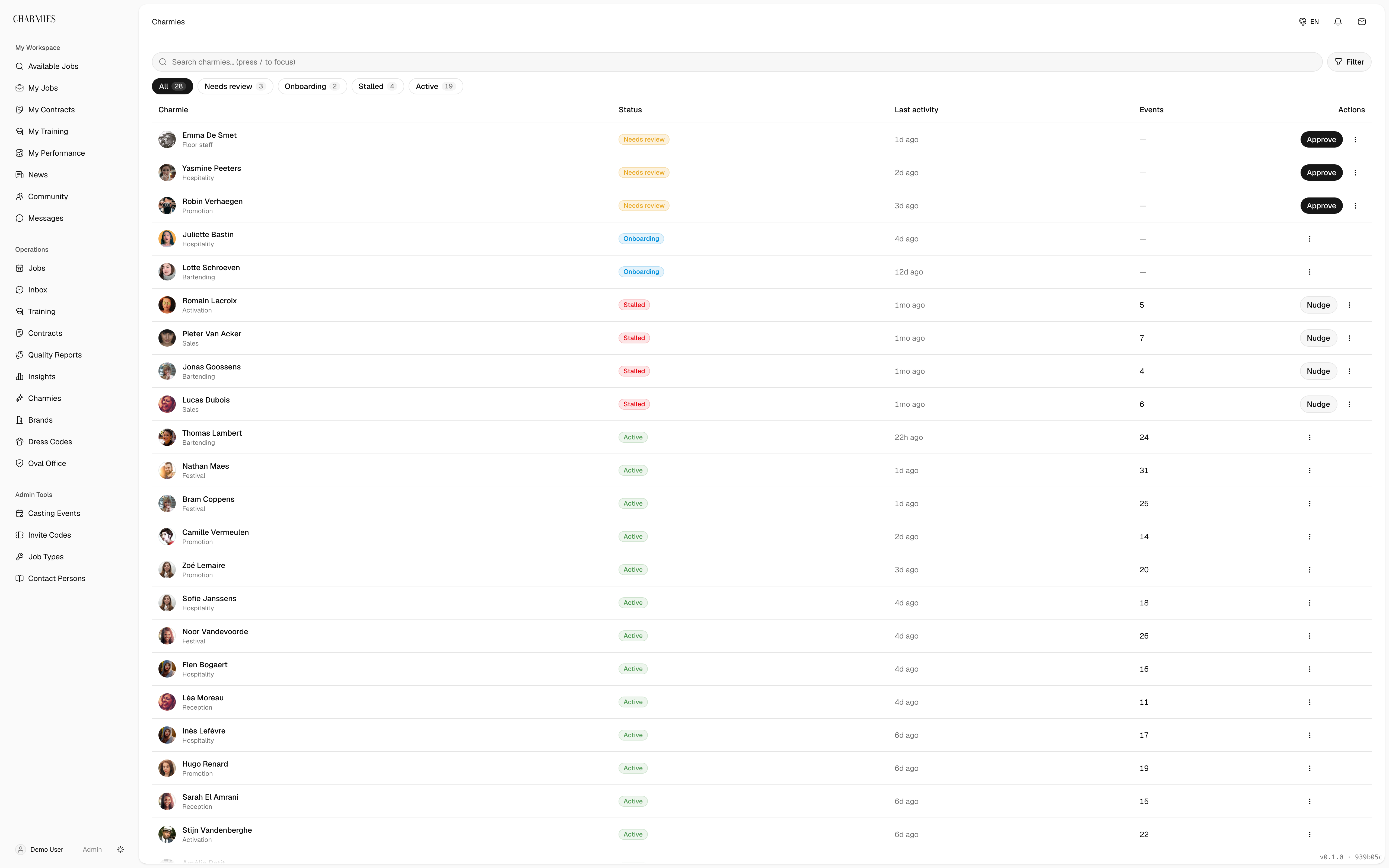
Task: Go to My Jobs
Action: (69, 88)
